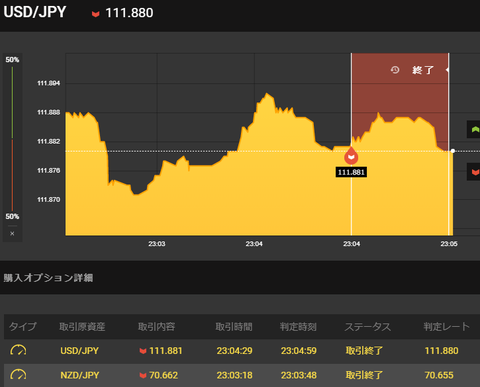The width and height of the screenshot is (480, 387).
Task: Click the NZD/JPY asset link in table
Action: coord(80,375)
